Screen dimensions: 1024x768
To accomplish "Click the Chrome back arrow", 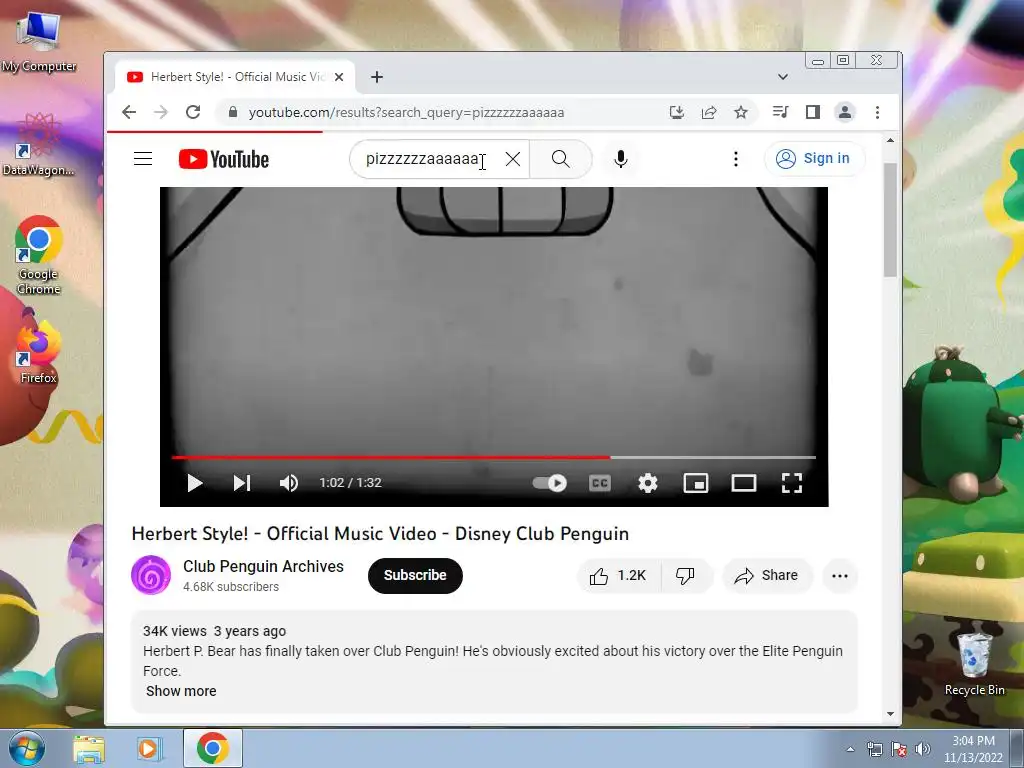I will pyautogui.click(x=129, y=112).
